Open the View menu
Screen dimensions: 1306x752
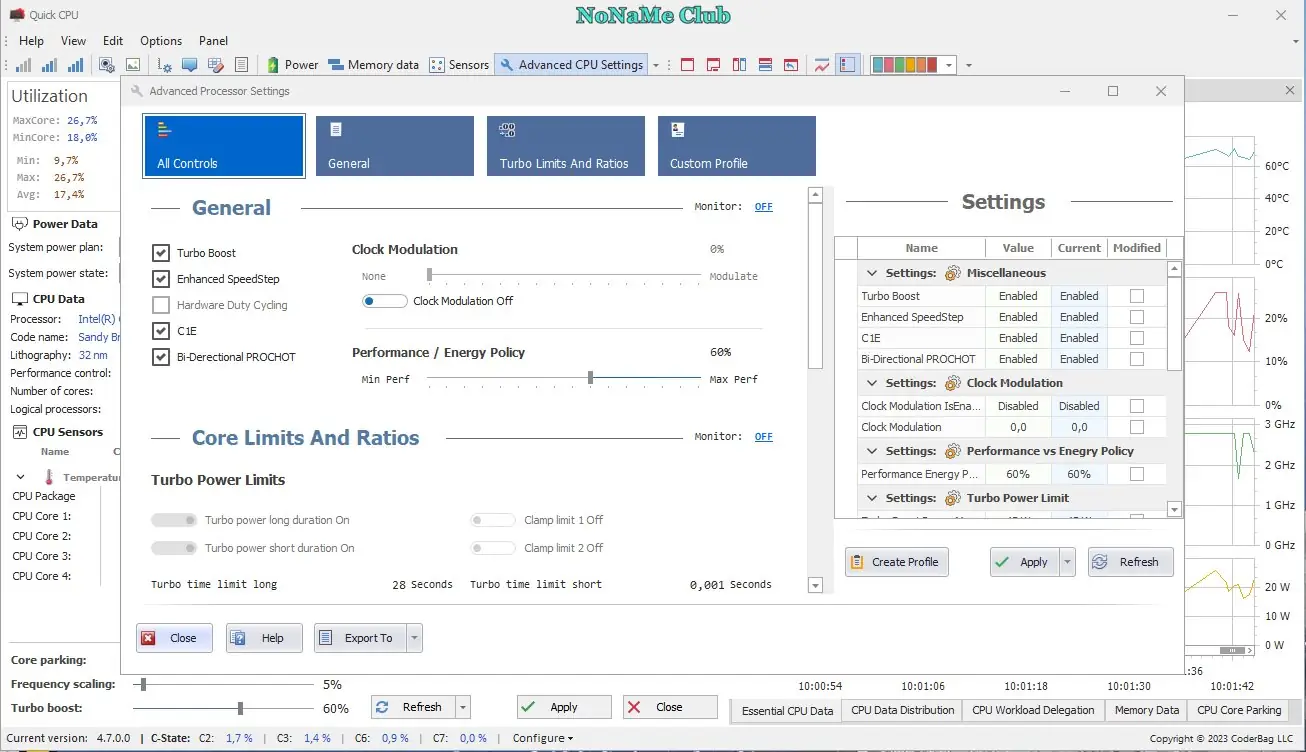(x=73, y=41)
